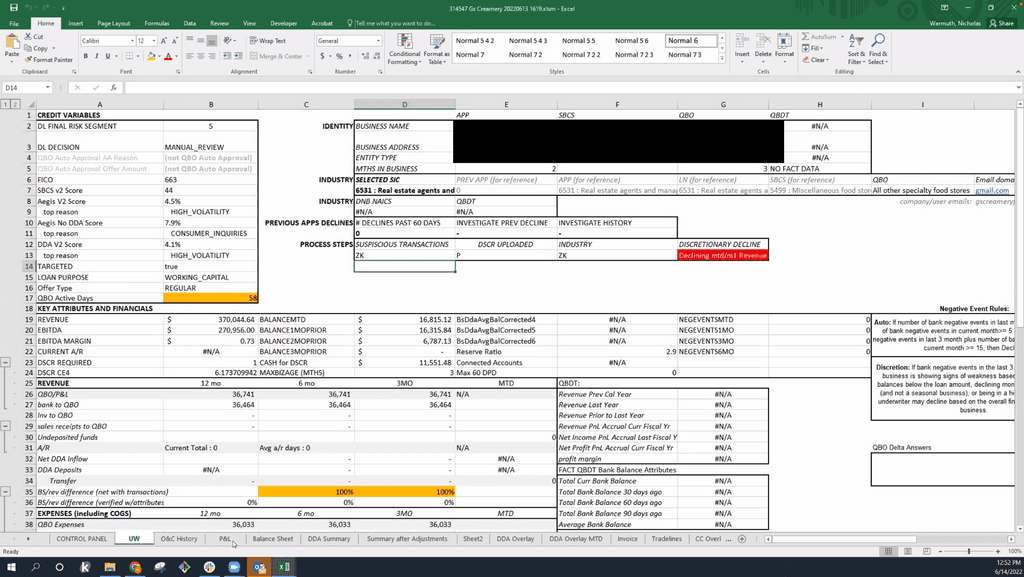
Task: Click the Insert Function fx icon
Action: tap(114, 87)
